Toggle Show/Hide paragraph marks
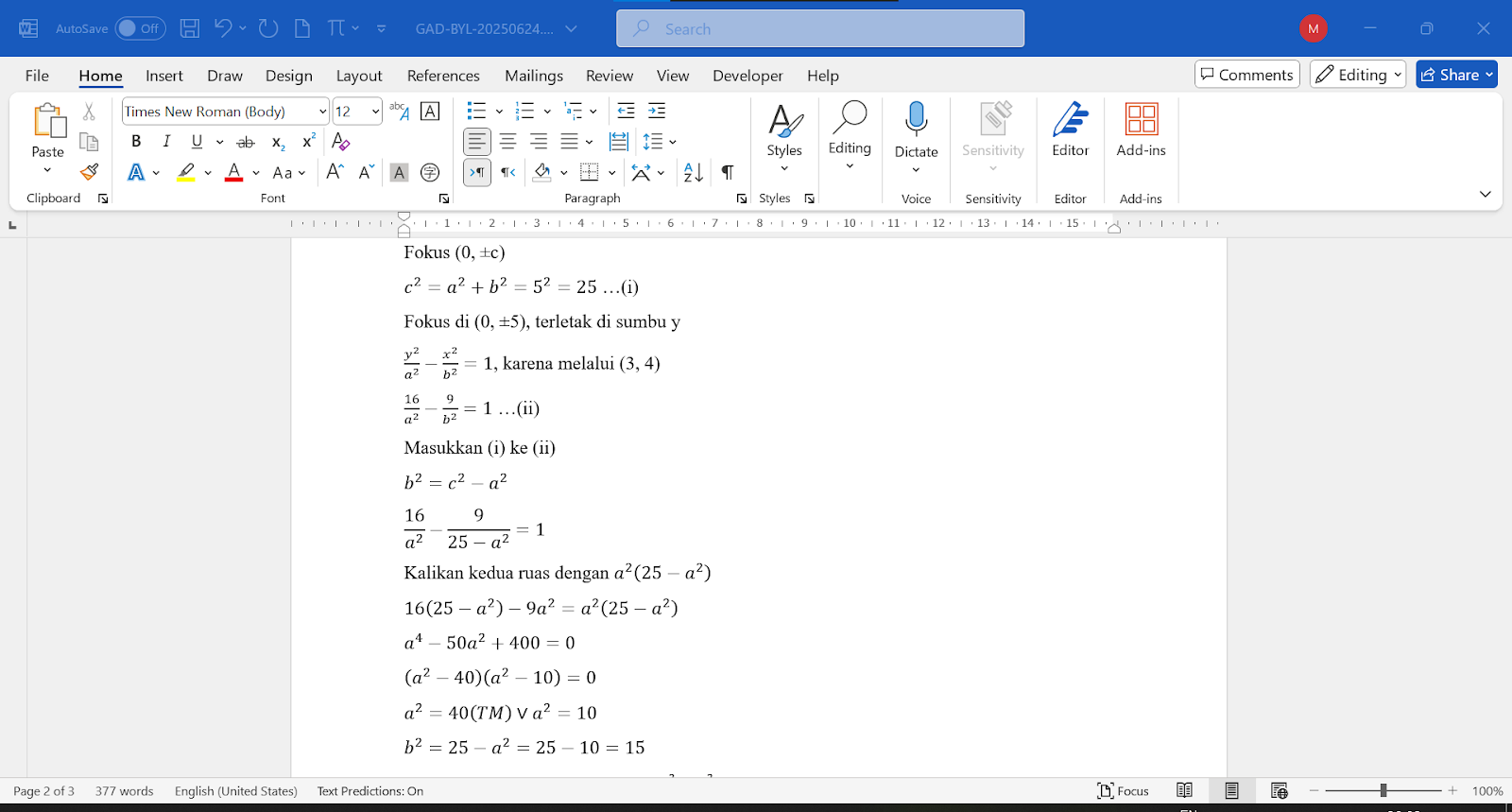 click(728, 172)
